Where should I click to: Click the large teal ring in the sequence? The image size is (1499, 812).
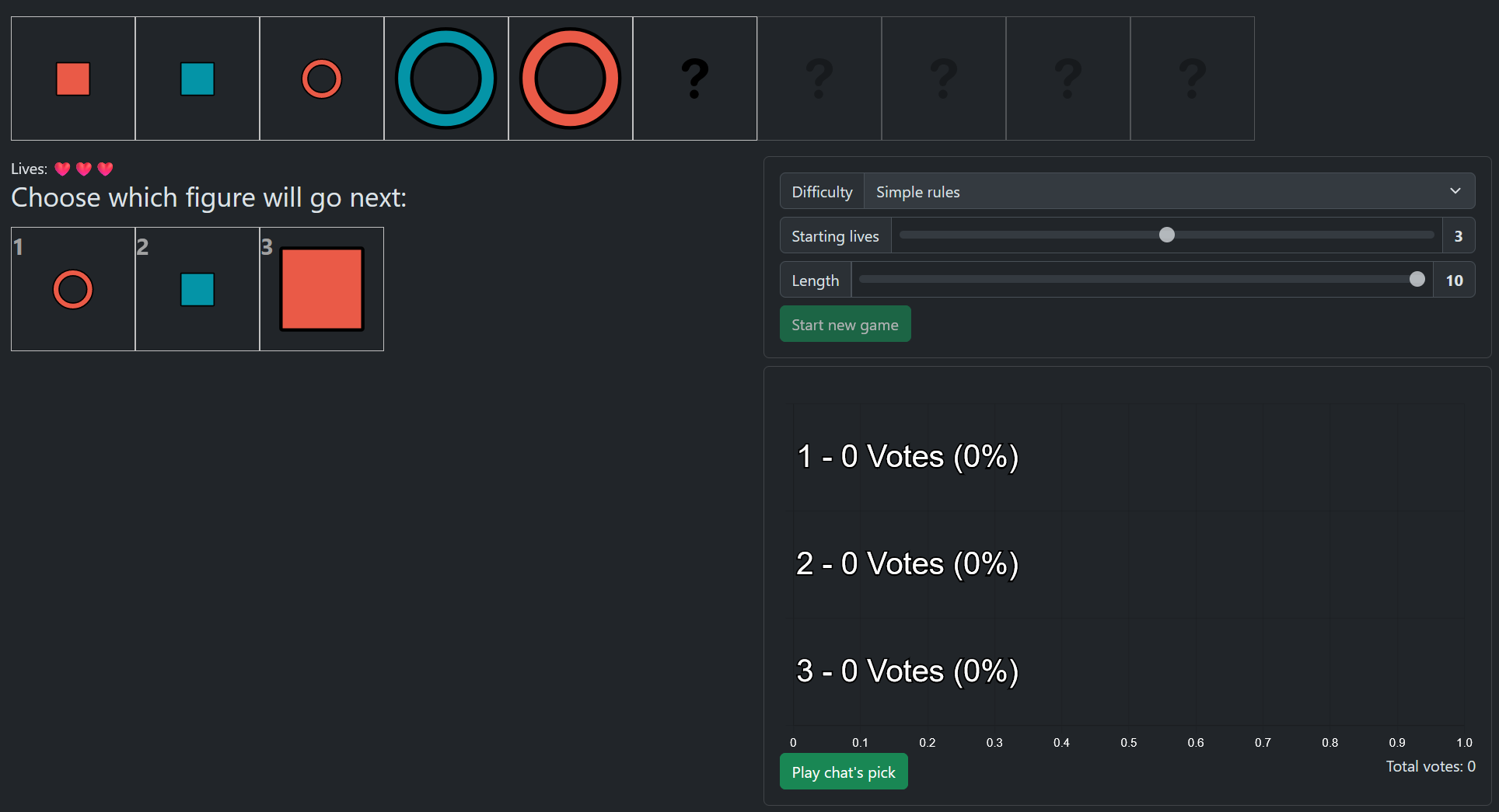[x=446, y=78]
